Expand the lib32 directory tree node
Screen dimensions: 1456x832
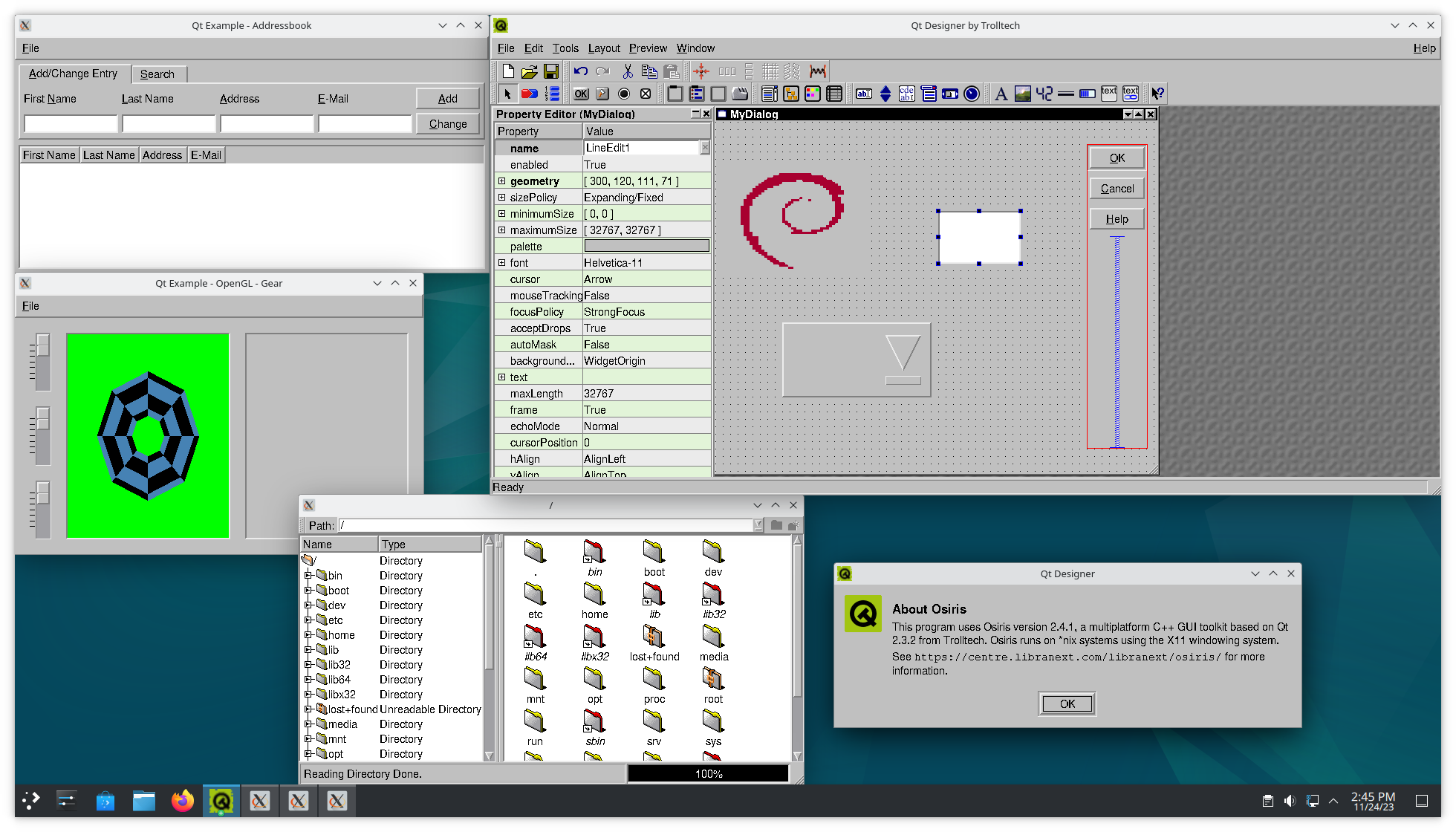point(308,665)
